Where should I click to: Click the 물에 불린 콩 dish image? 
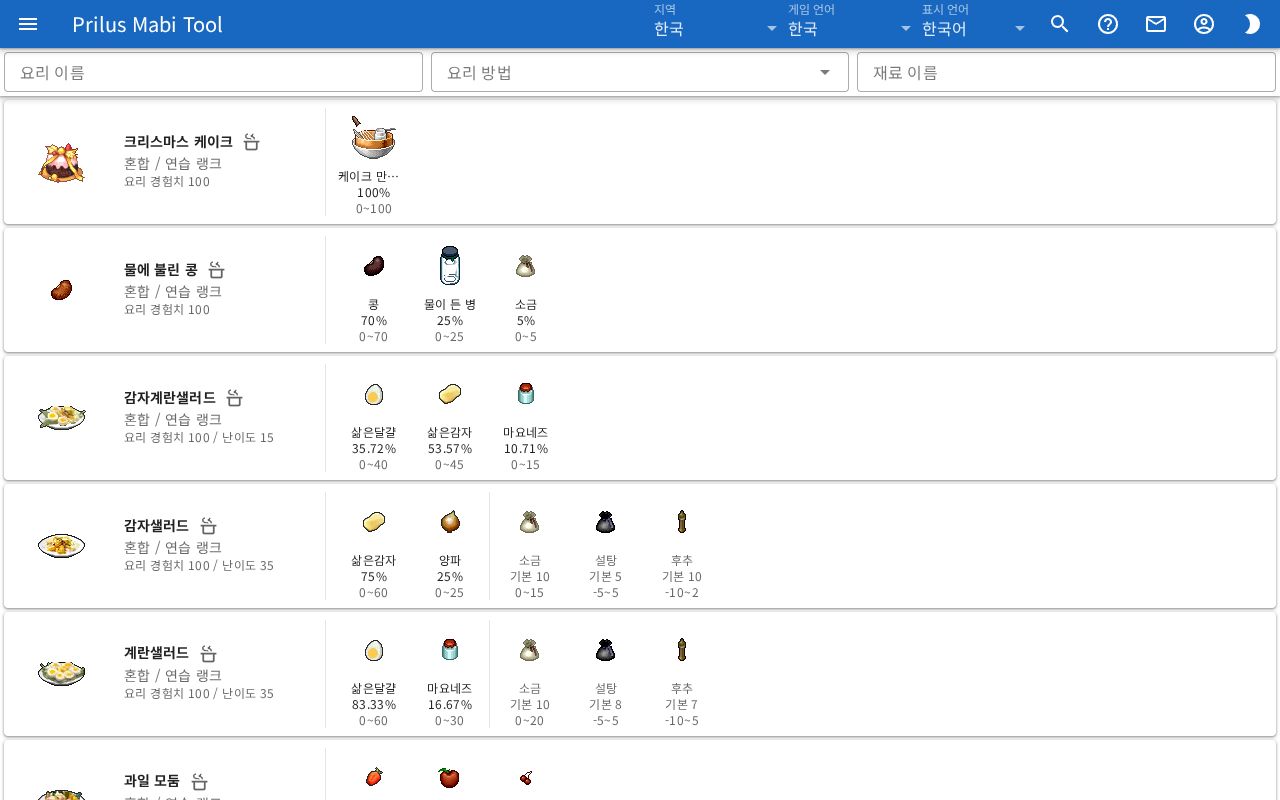61,290
